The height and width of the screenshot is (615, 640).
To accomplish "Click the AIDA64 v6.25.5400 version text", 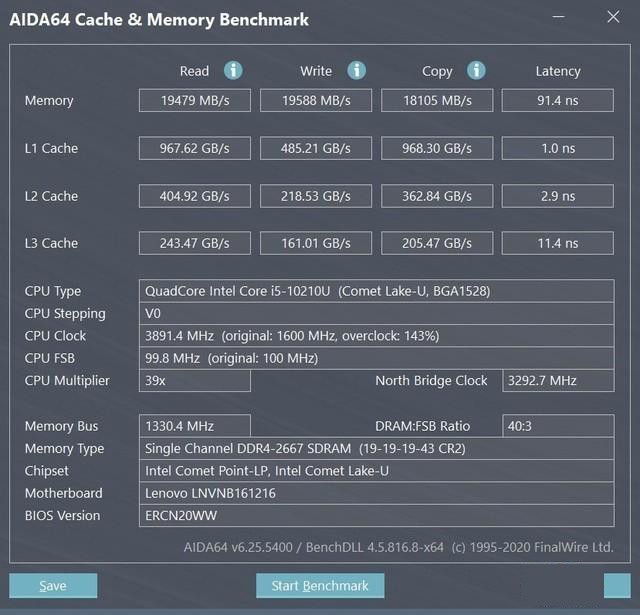I will [238, 547].
